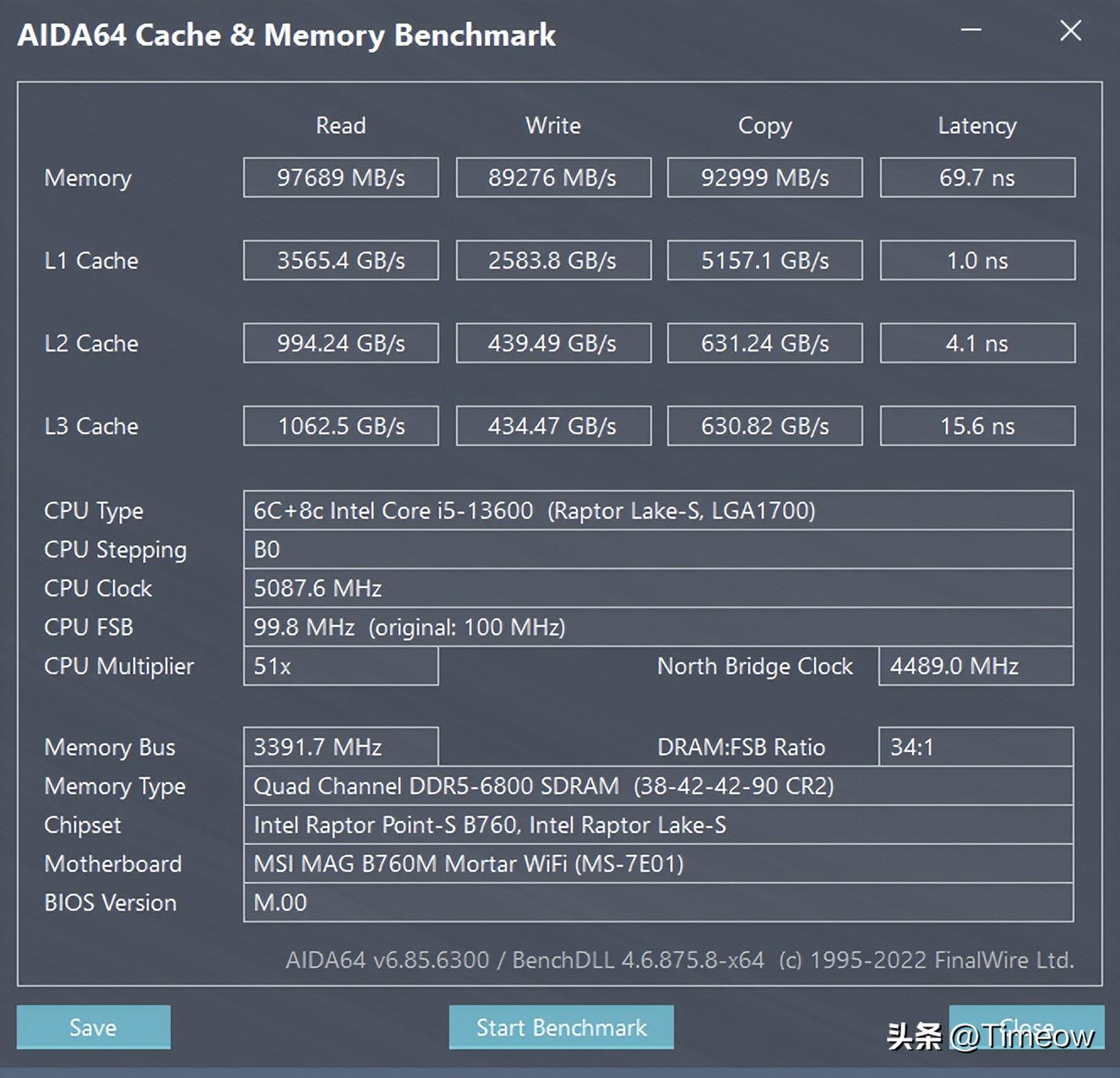This screenshot has width=1120, height=1078.
Task: Click the L3 Cache Latency field
Action: 976,426
